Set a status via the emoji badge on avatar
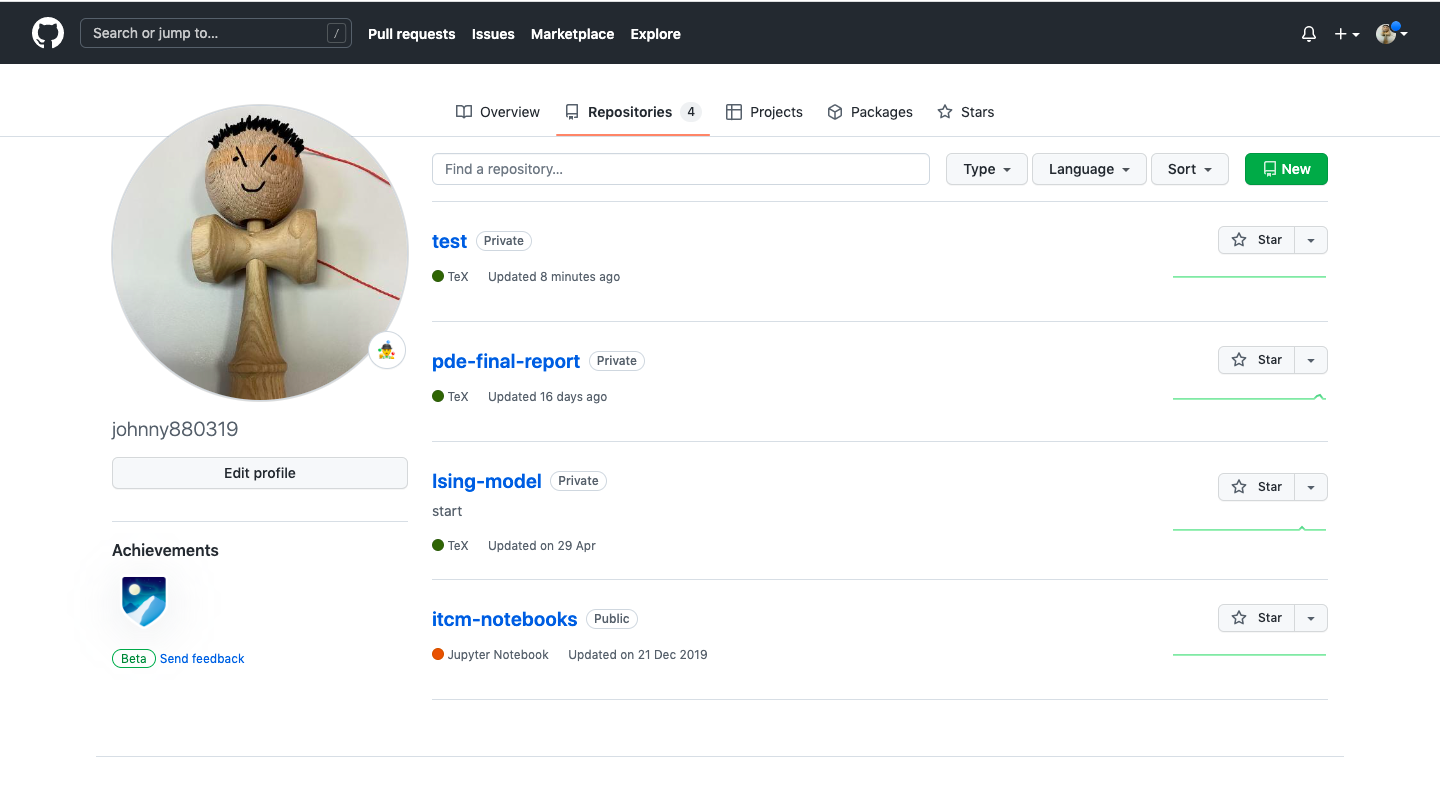 [387, 350]
